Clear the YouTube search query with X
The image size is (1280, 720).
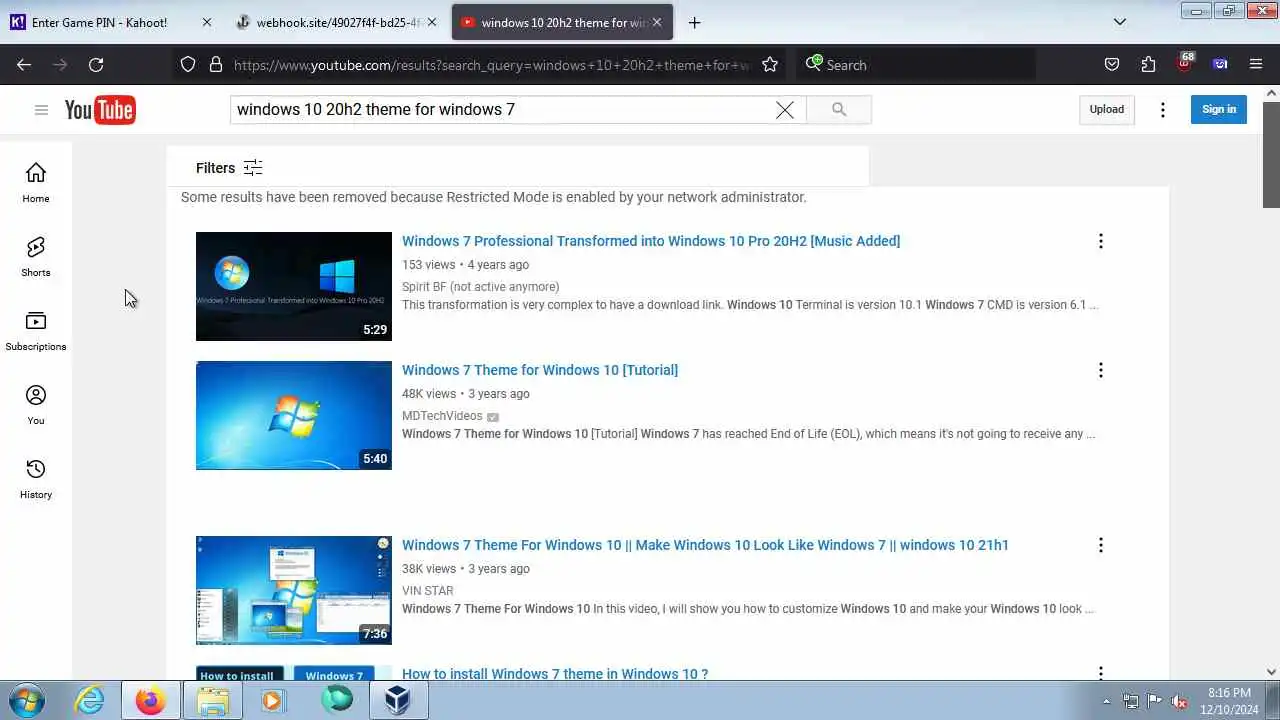pos(785,110)
